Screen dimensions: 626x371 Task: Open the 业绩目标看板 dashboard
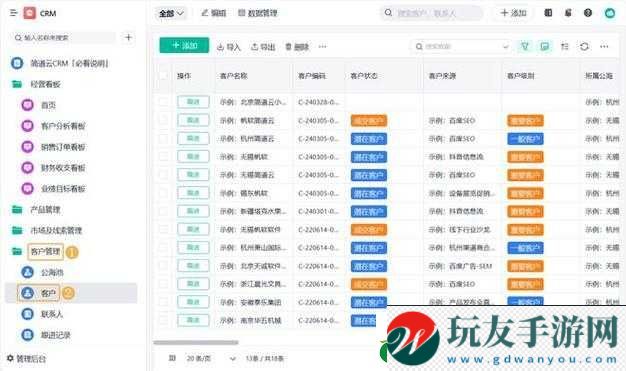pyautogui.click(x=63, y=188)
